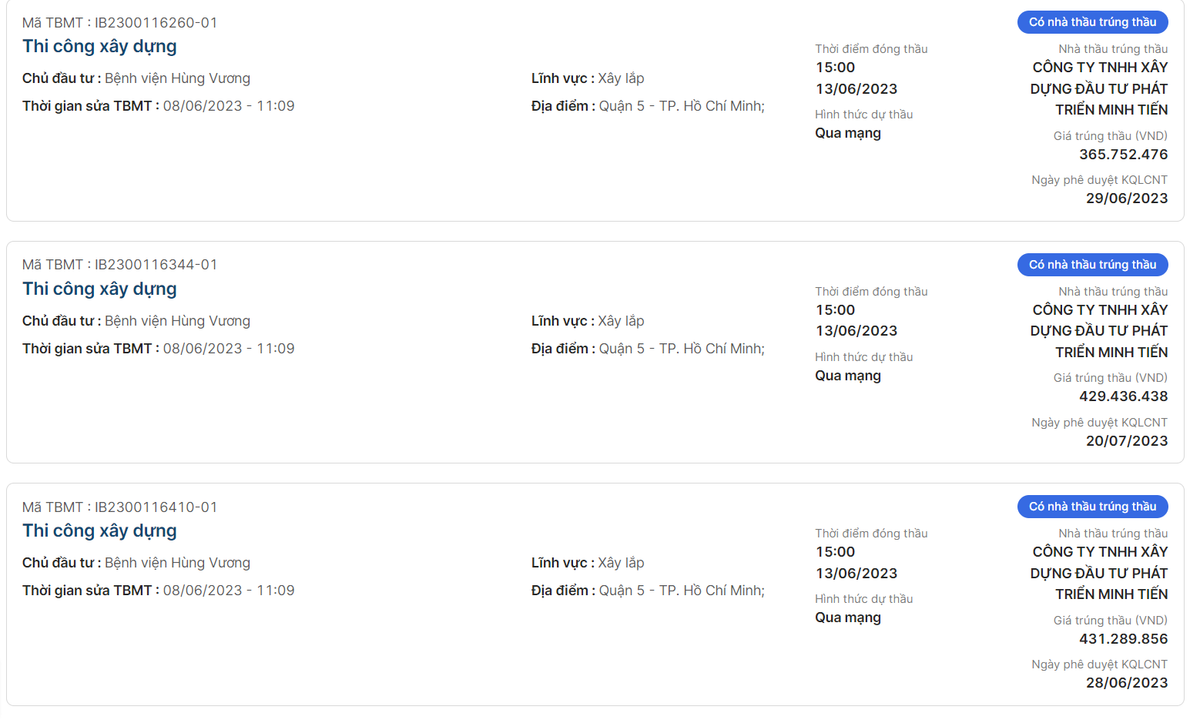Click the tender code IB2300116344-01
This screenshot has height=719, width=1200.
pyautogui.click(x=155, y=264)
